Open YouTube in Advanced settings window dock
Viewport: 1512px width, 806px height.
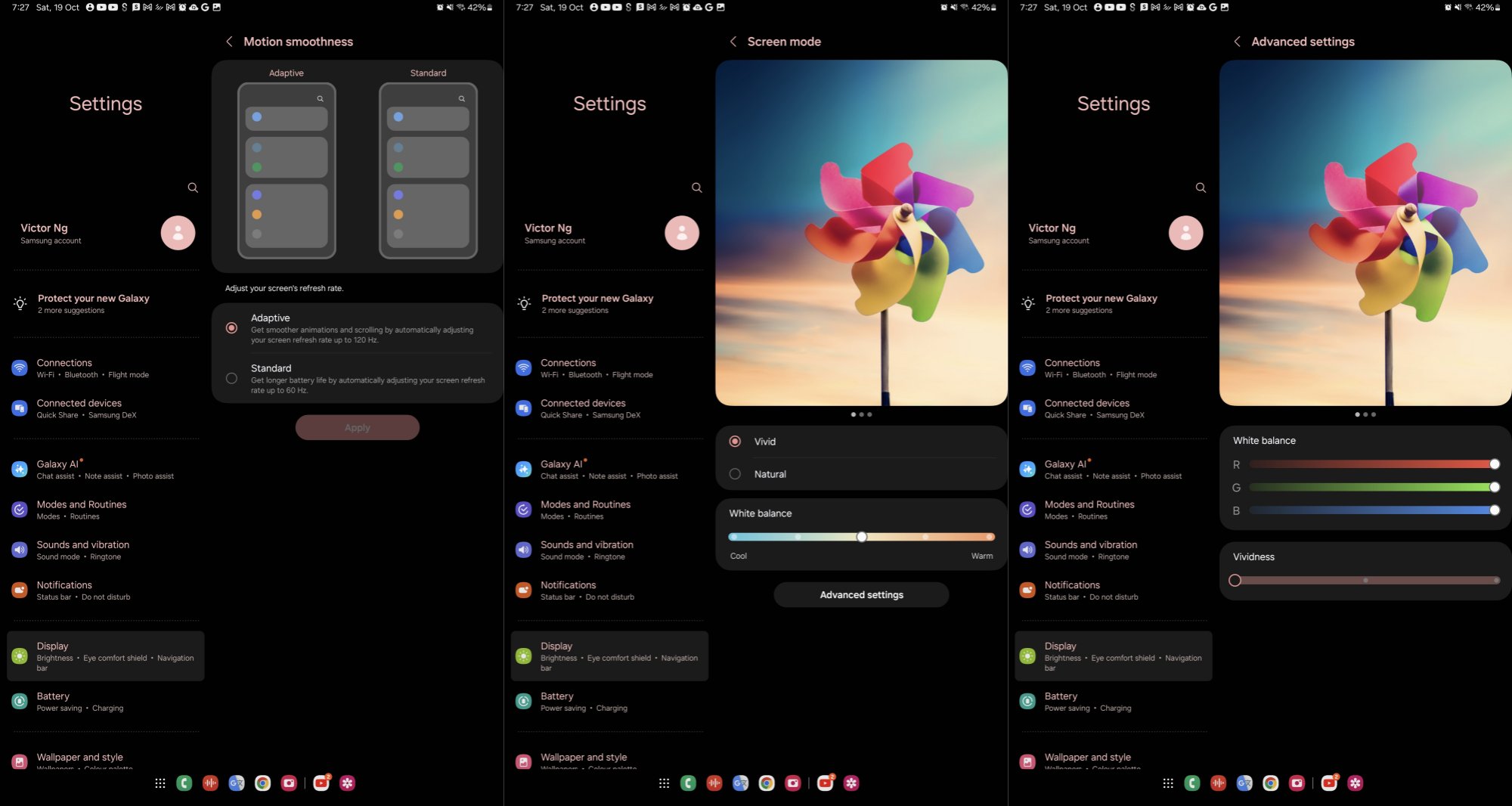[1329, 783]
